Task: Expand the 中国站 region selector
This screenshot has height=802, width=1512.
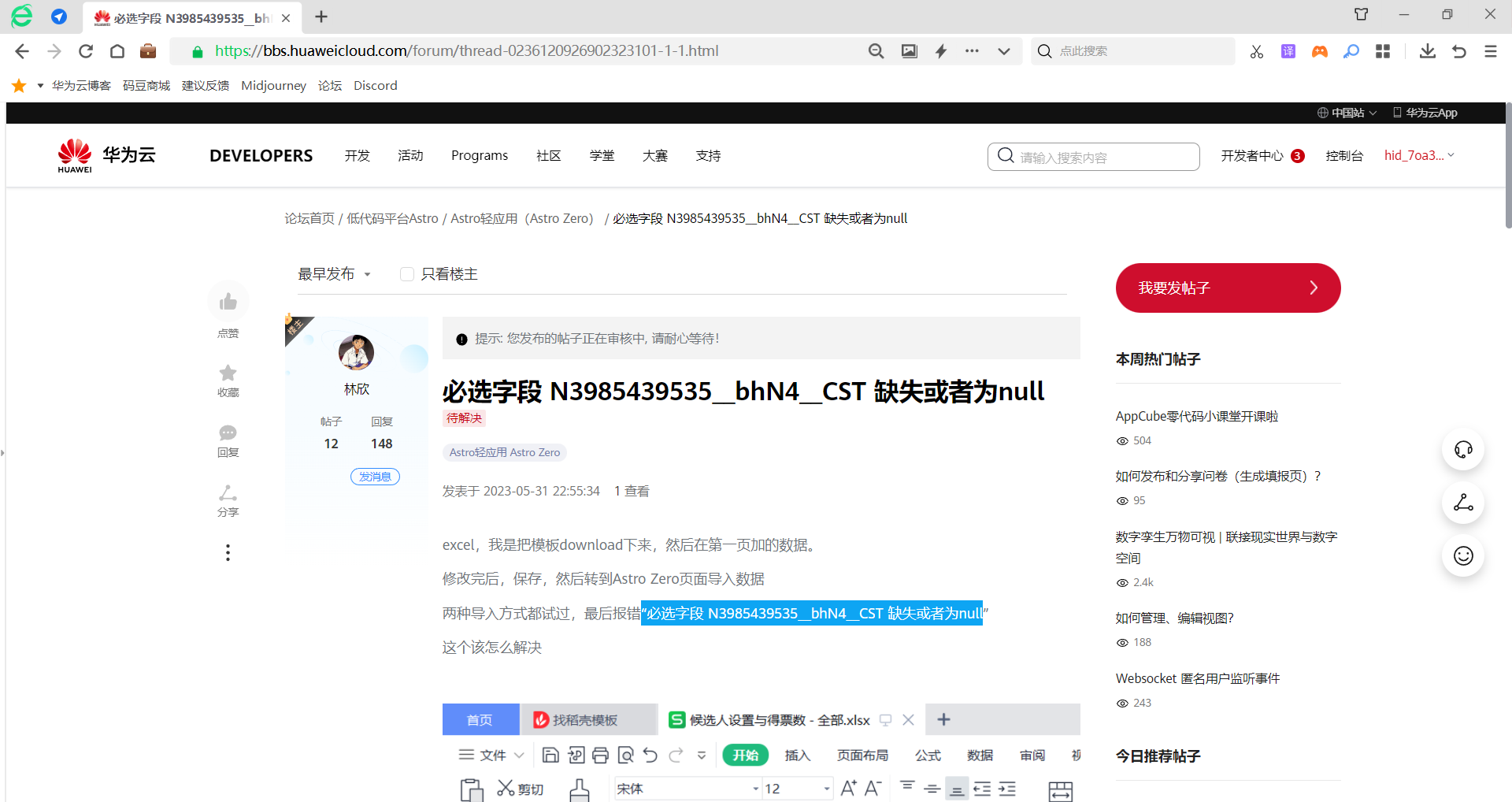Action: tap(1347, 113)
